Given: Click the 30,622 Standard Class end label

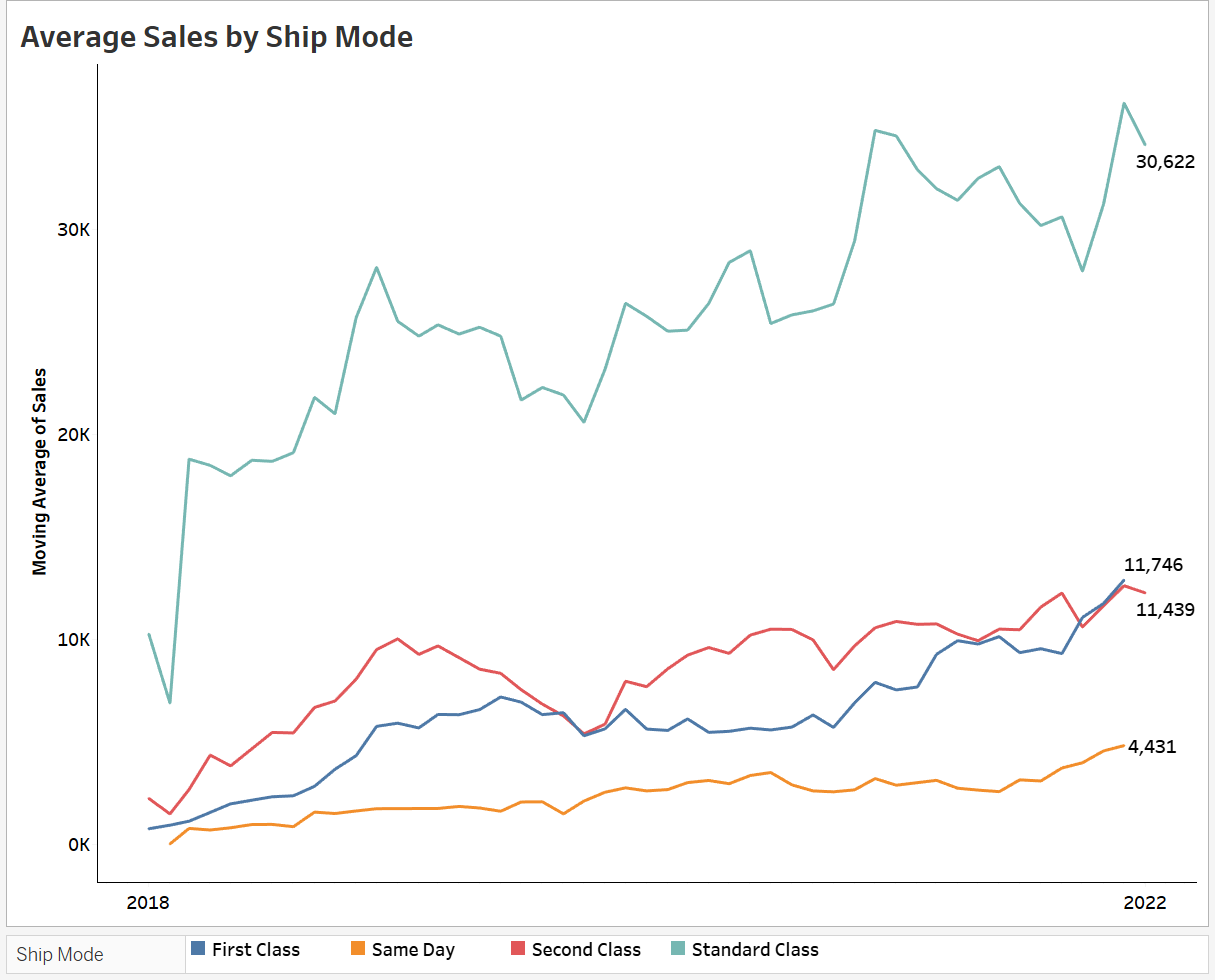Looking at the screenshot, I should pos(1165,162).
